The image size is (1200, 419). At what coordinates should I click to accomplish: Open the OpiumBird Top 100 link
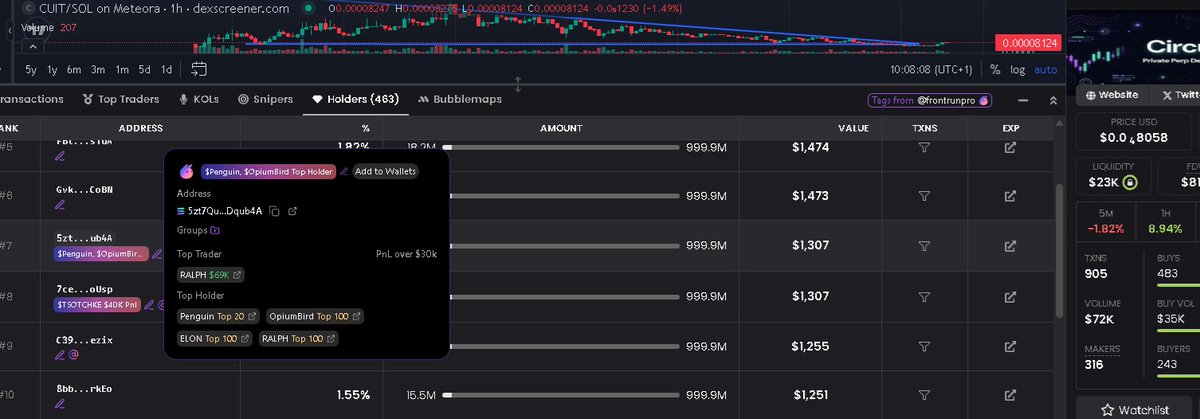click(x=314, y=316)
